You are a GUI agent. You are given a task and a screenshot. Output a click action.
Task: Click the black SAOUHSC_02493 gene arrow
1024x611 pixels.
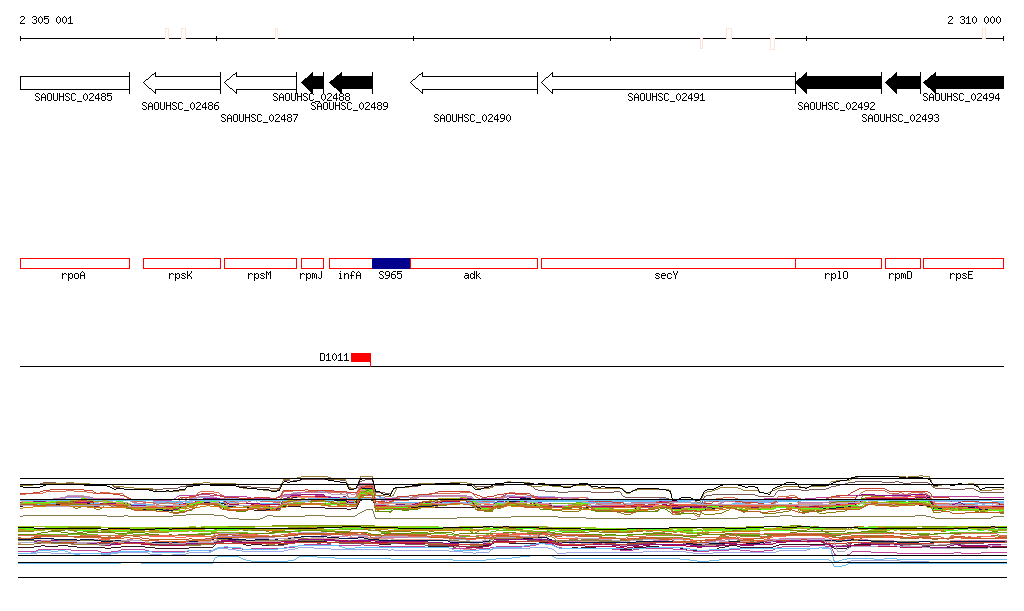(903, 83)
